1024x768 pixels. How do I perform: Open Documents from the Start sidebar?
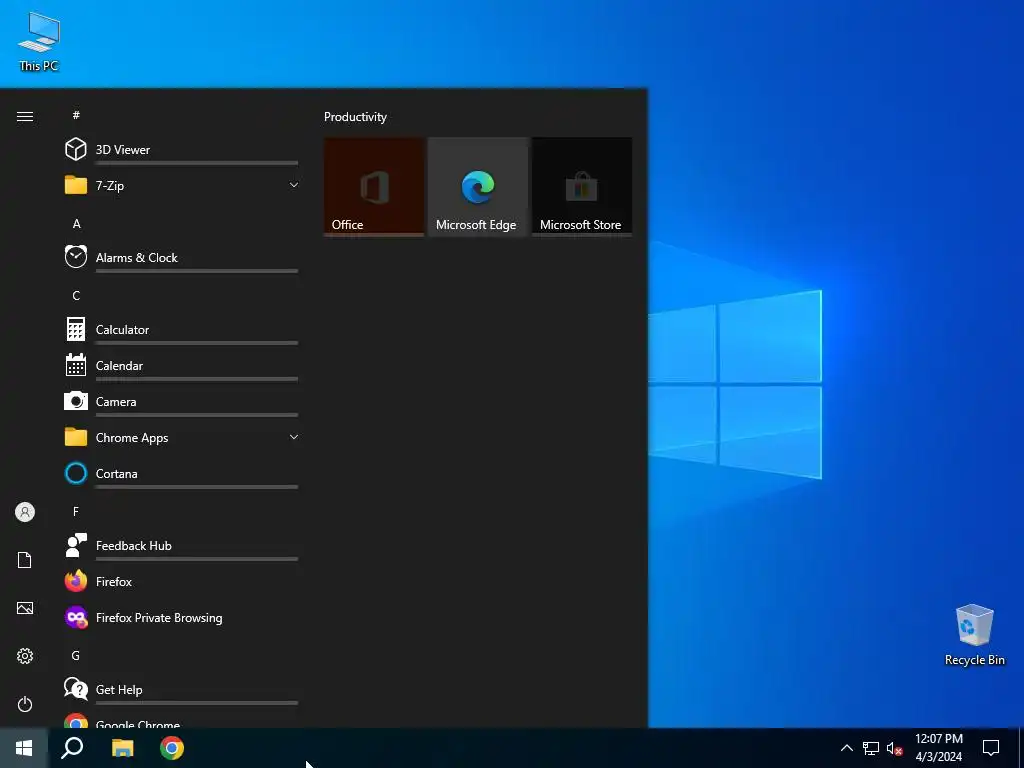click(x=25, y=560)
